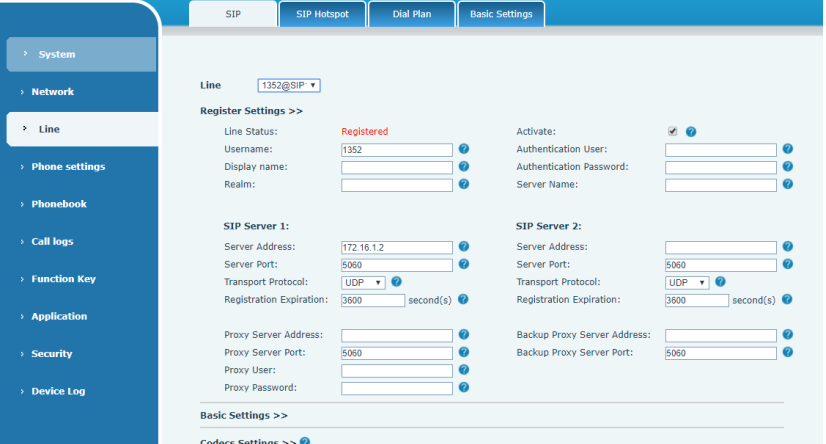Open SIP Server 1 Transport Protocol dropdown
This screenshot has width=826, height=444.
tap(364, 283)
